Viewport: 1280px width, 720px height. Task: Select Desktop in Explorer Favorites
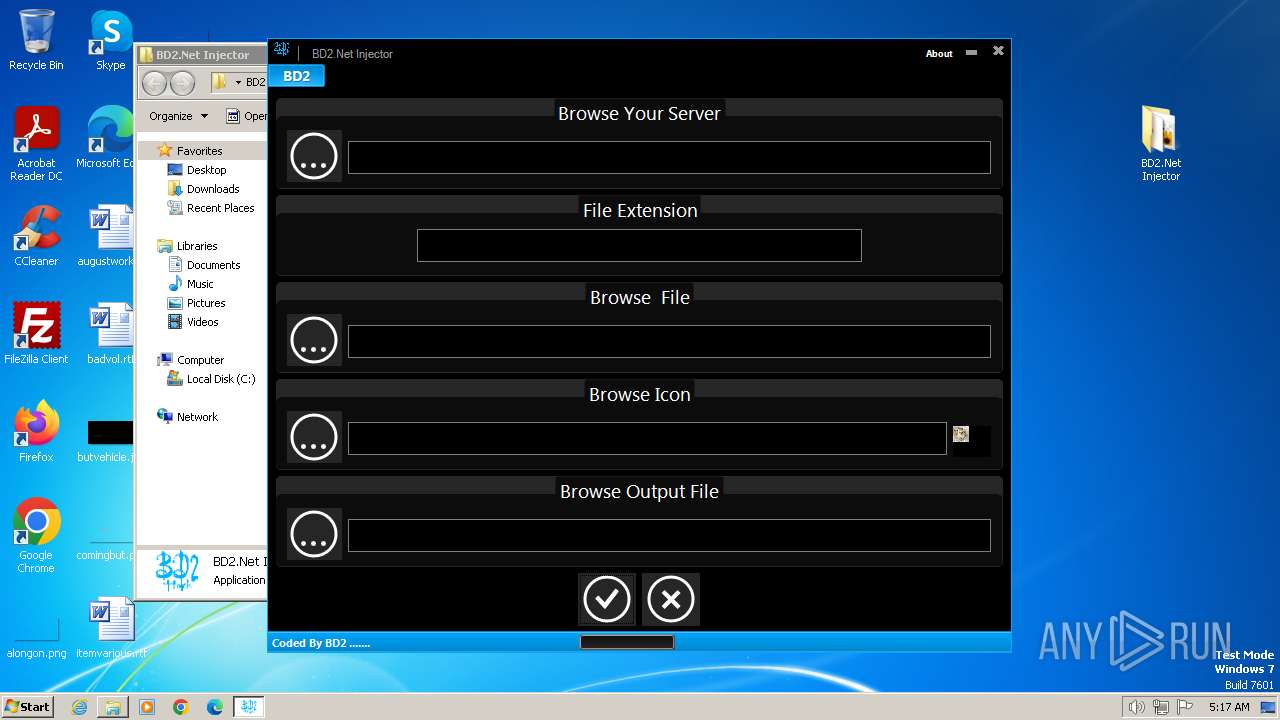206,170
